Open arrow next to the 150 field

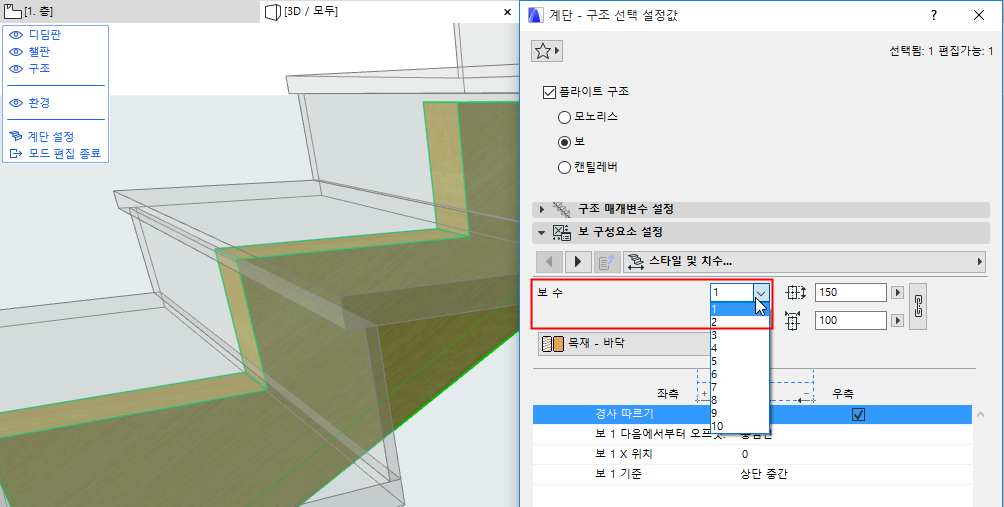click(897, 293)
